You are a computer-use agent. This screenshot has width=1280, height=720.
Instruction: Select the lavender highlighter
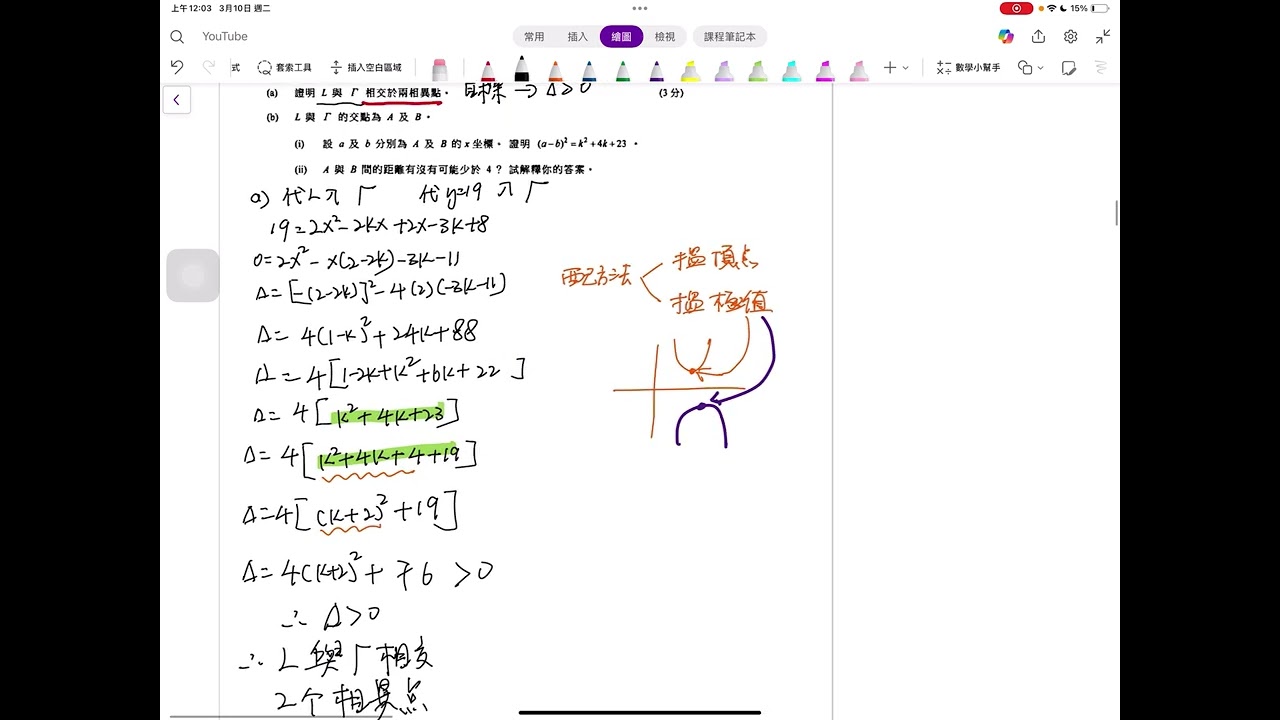coord(724,70)
